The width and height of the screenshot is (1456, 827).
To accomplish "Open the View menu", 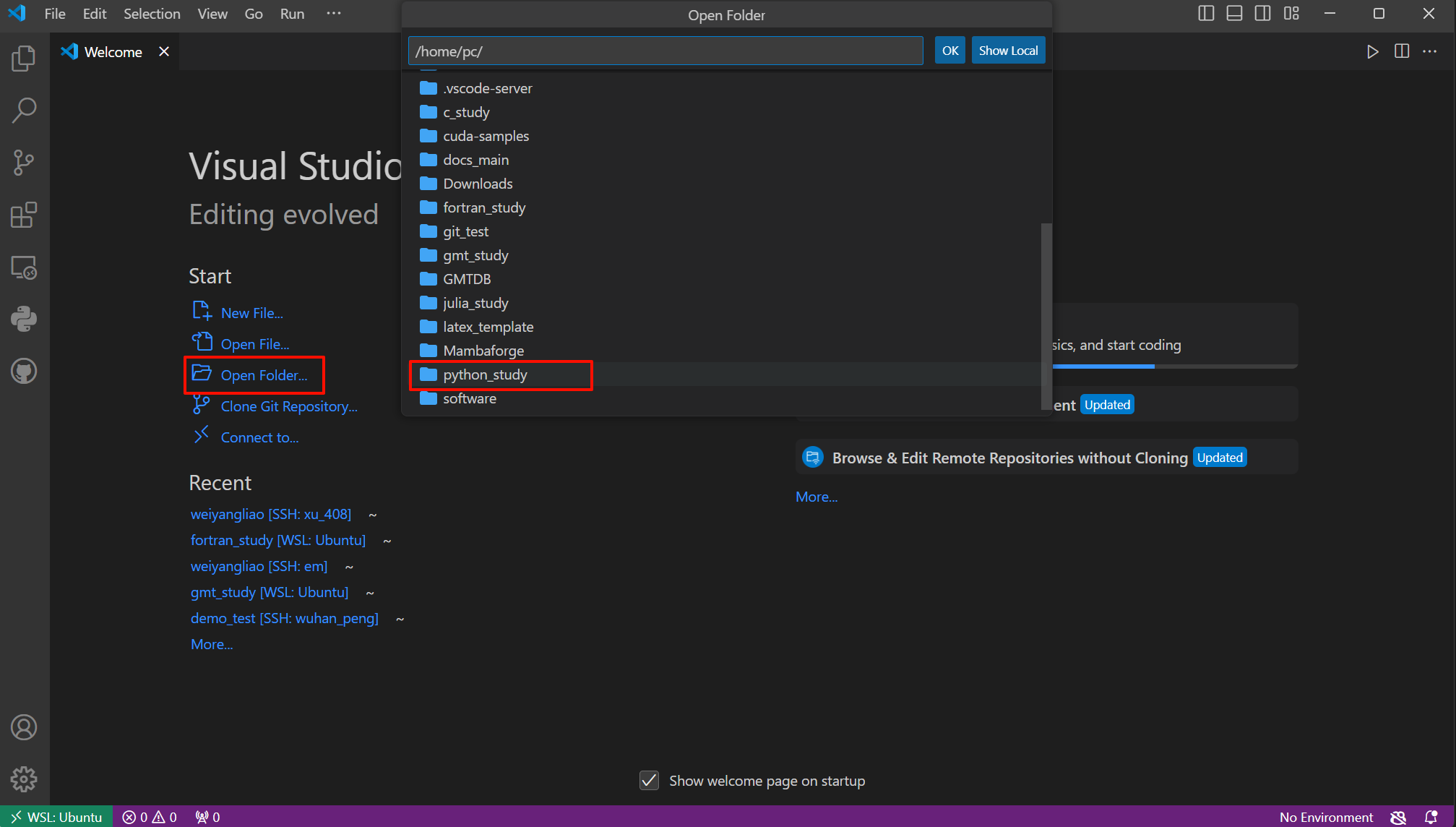I will point(212,14).
